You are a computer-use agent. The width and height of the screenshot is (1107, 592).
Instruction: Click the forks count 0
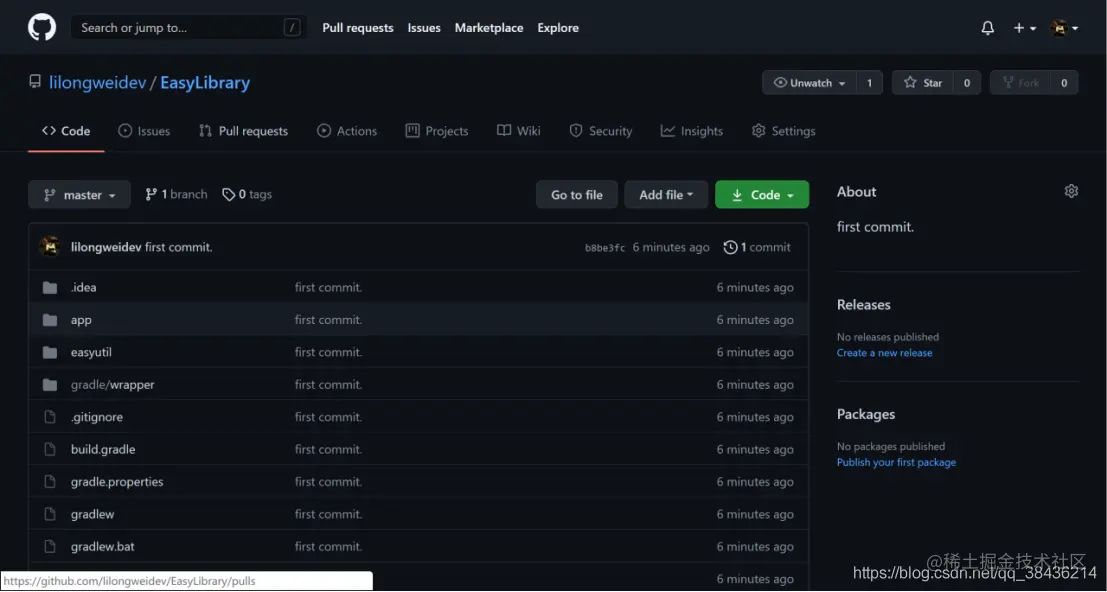click(1064, 83)
